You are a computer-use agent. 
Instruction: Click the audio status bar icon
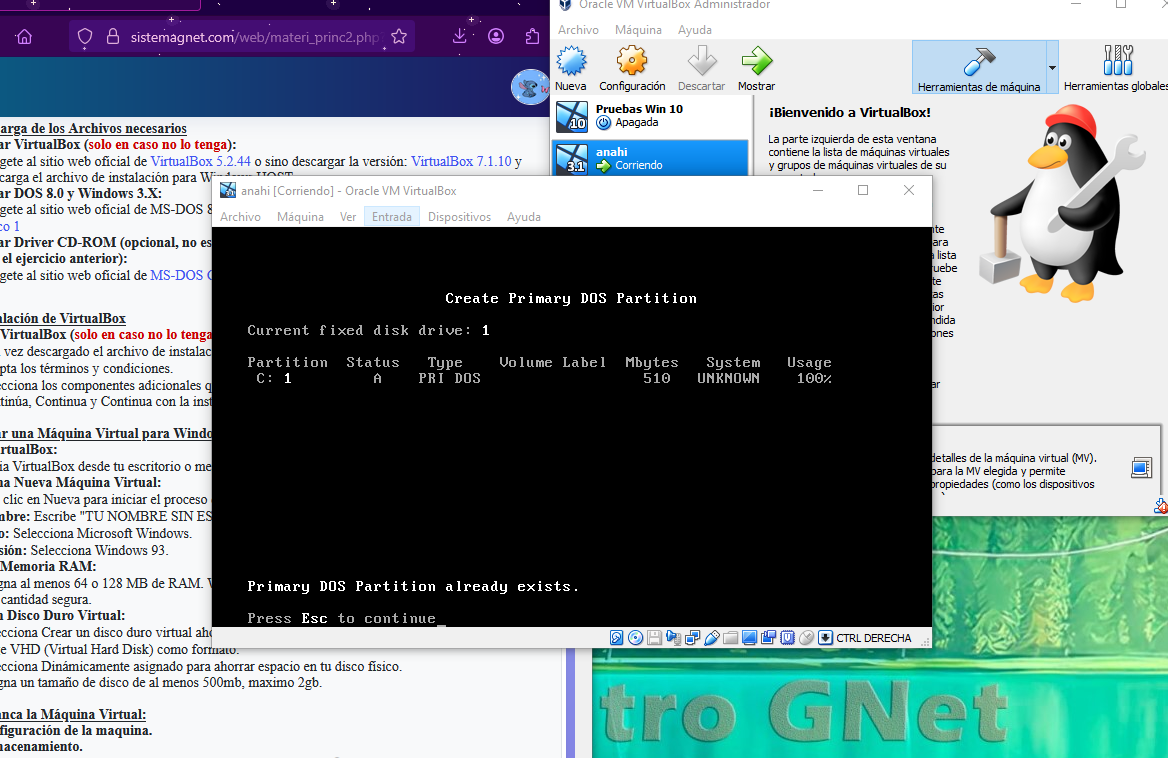[673, 638]
